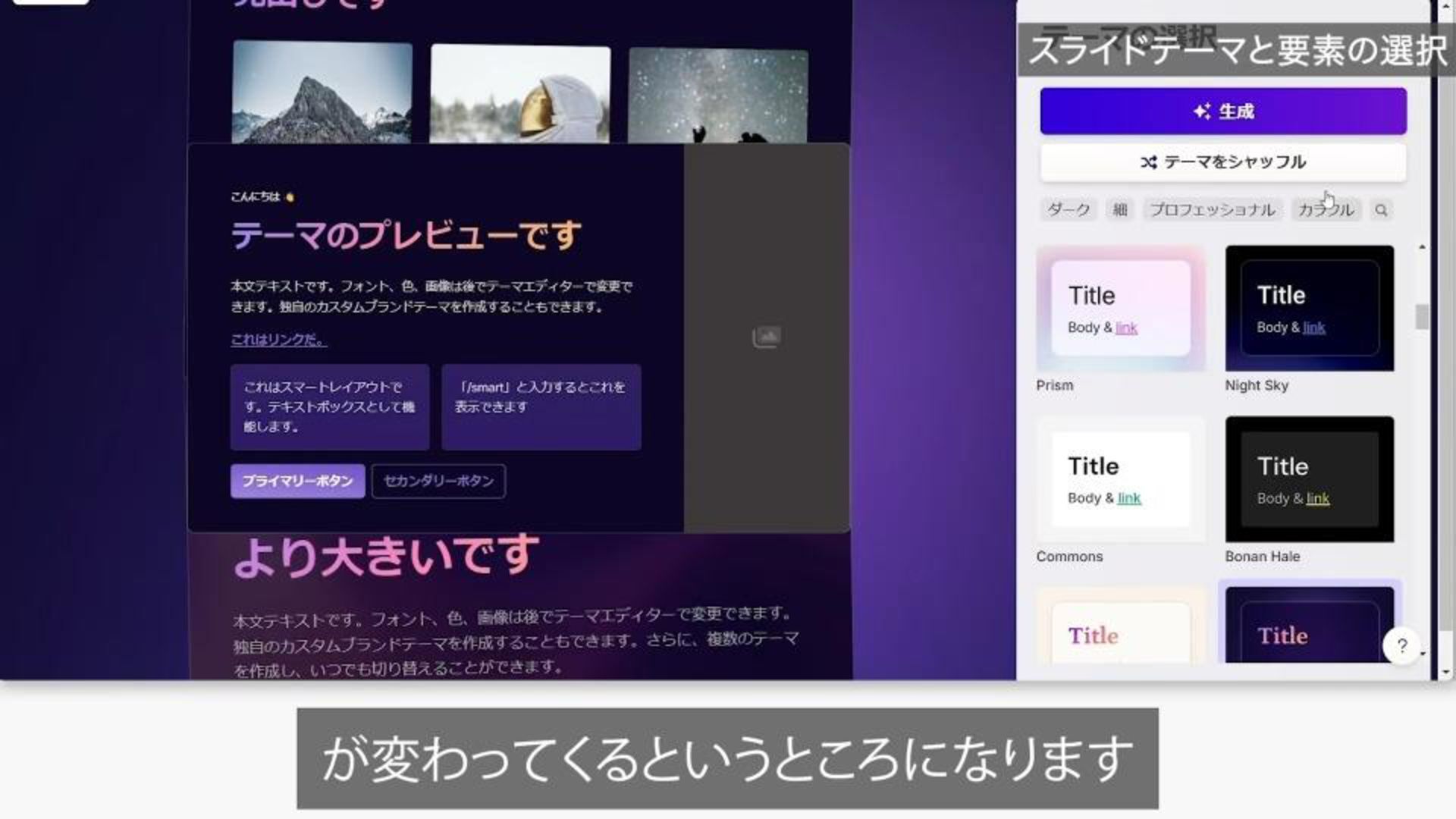Click the プライマリーボタン in preview
The width and height of the screenshot is (1456, 819).
[x=297, y=481]
